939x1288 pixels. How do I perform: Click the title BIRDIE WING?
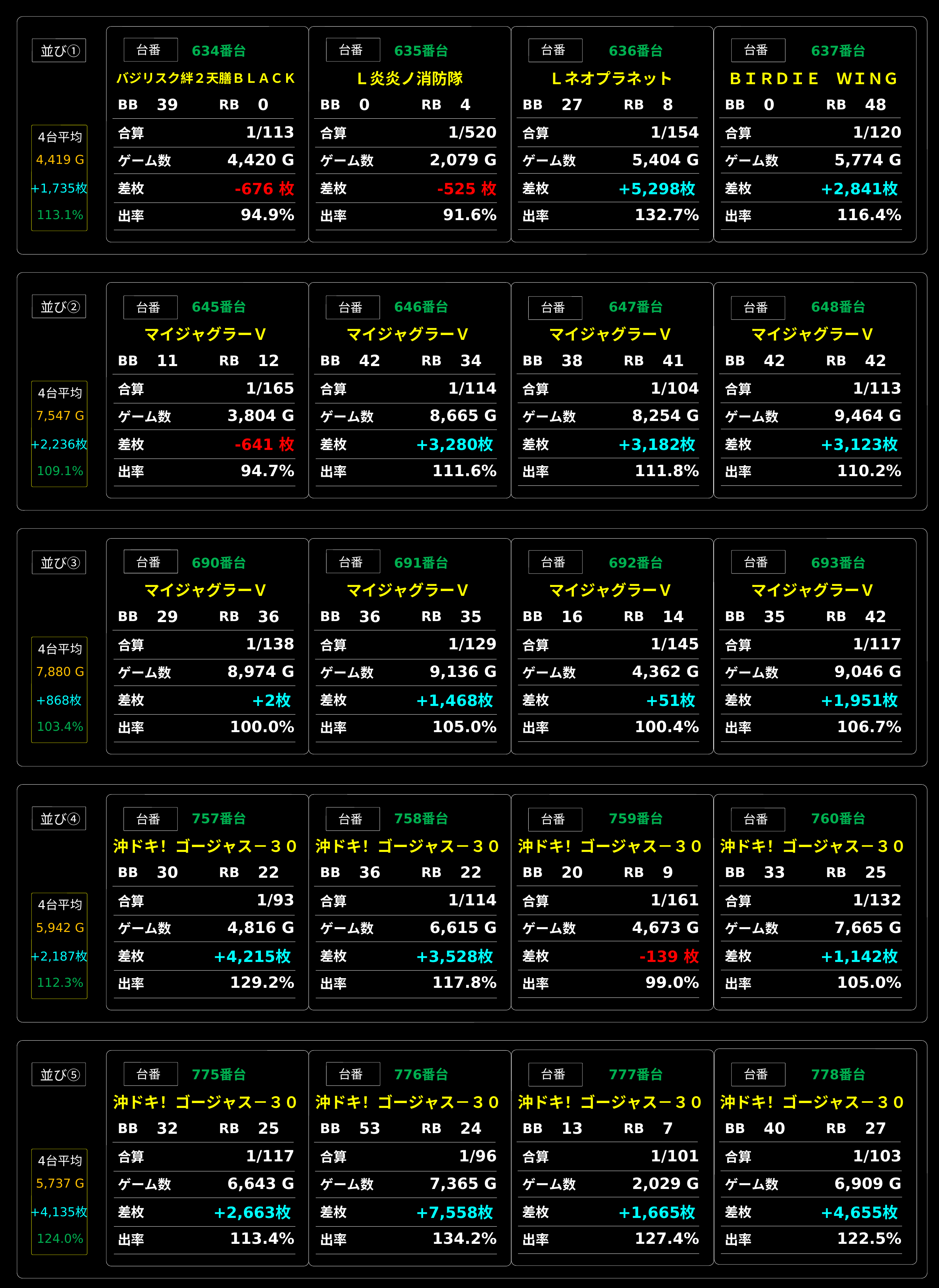[x=814, y=78]
